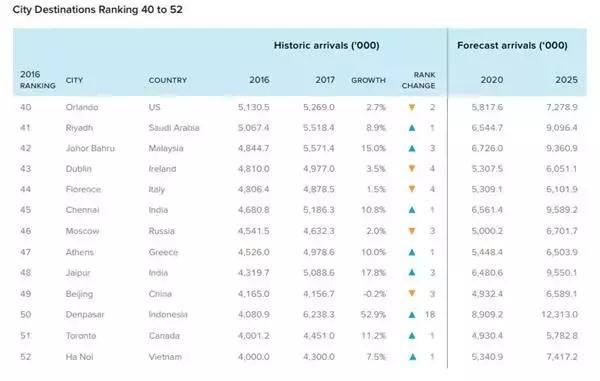Click the down arrow in Florence's row
This screenshot has width=600, height=381.
(412, 189)
